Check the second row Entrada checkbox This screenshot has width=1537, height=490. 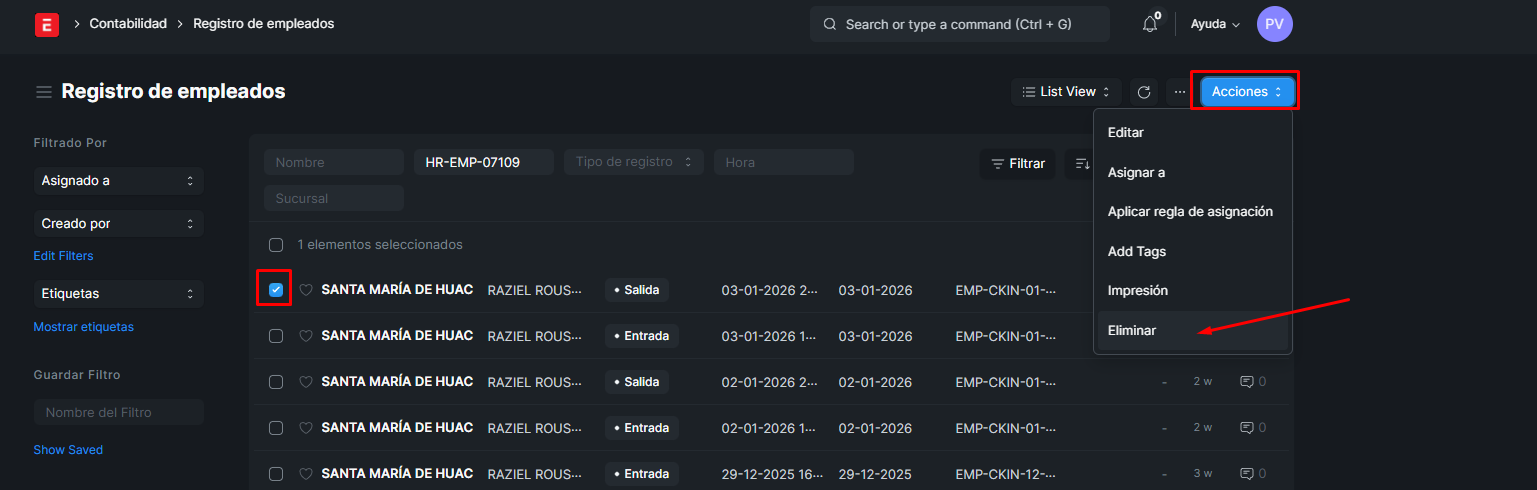click(276, 336)
